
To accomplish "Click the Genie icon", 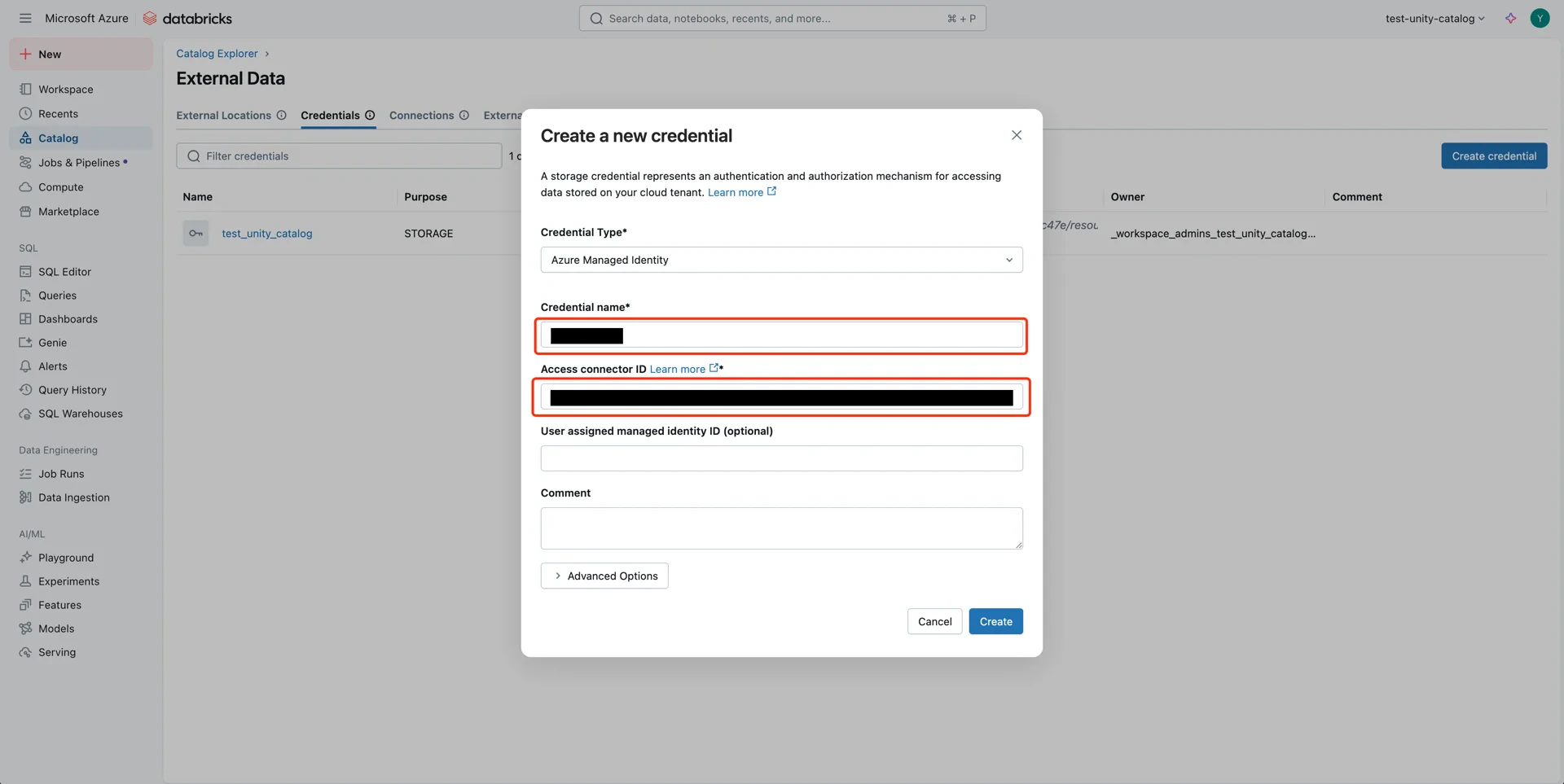I will click(25, 343).
